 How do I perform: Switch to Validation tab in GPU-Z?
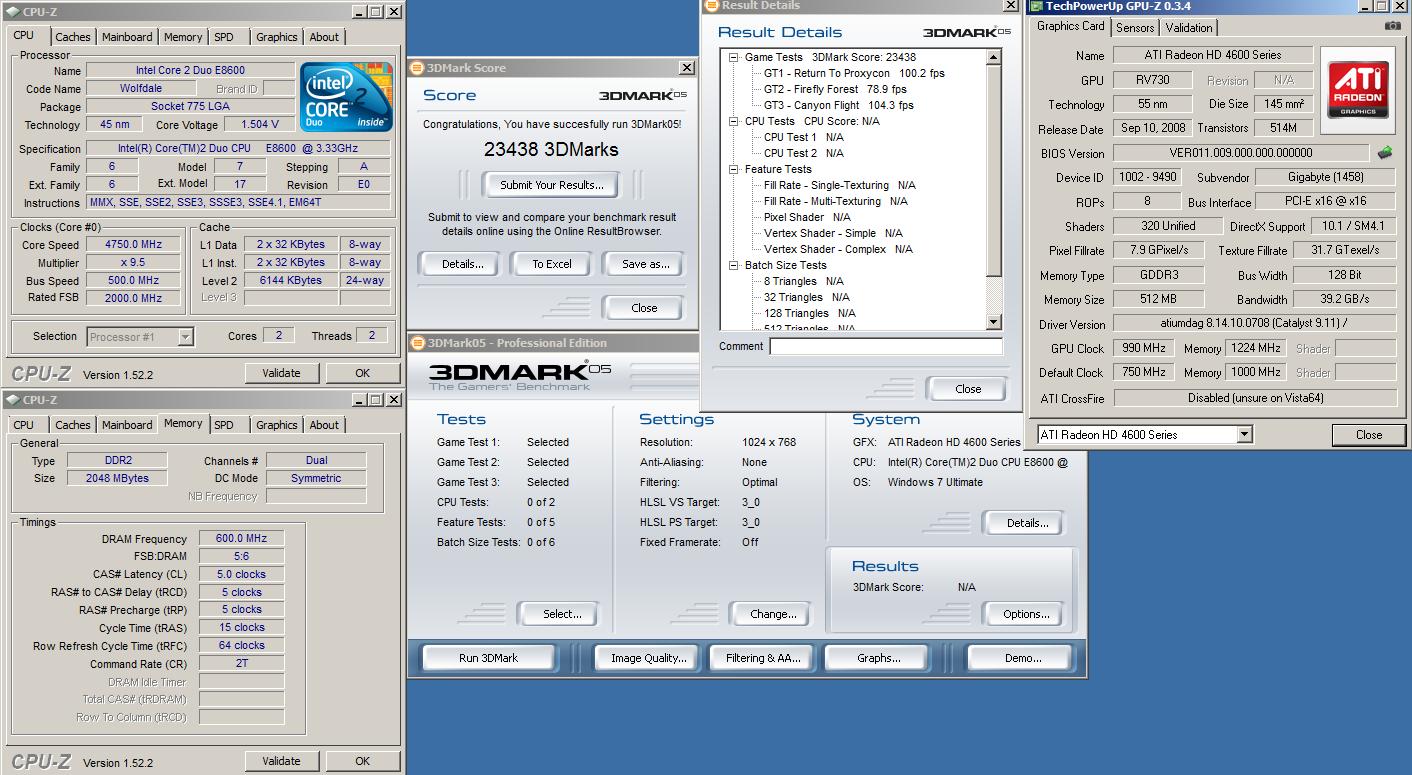1189,27
